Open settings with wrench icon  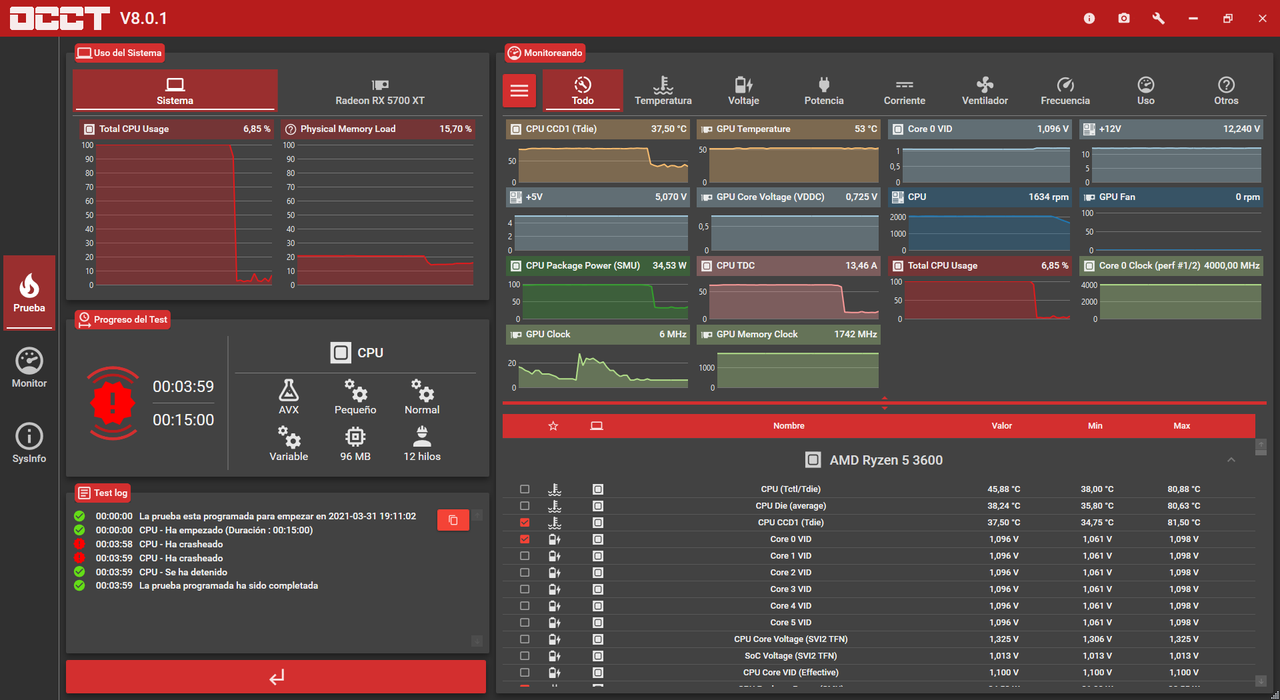click(x=1159, y=19)
